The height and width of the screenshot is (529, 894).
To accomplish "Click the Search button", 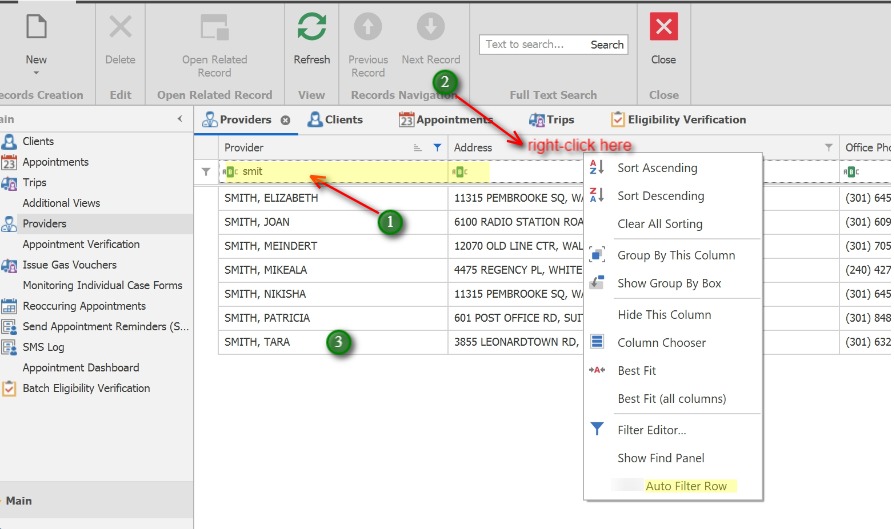I will [607, 44].
